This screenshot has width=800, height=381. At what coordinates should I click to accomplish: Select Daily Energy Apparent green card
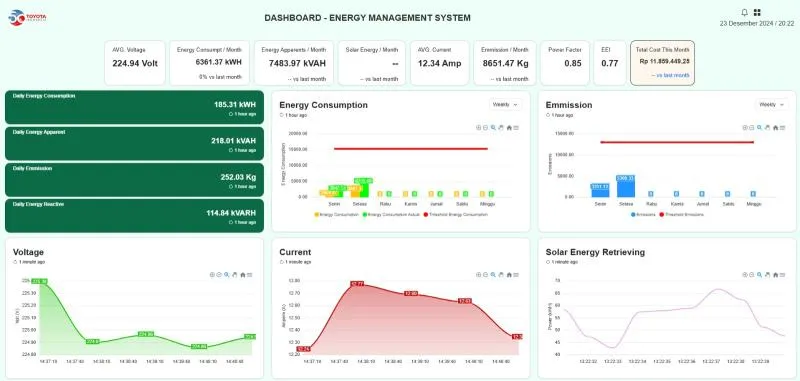coord(134,143)
